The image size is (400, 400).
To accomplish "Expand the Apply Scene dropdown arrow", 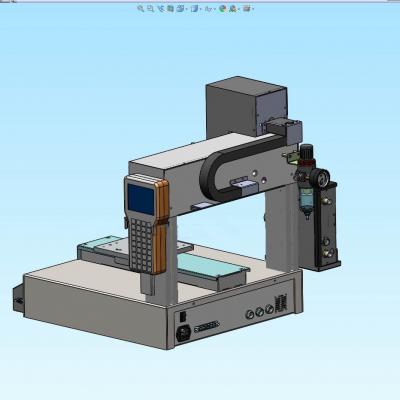I will pyautogui.click(x=239, y=9).
